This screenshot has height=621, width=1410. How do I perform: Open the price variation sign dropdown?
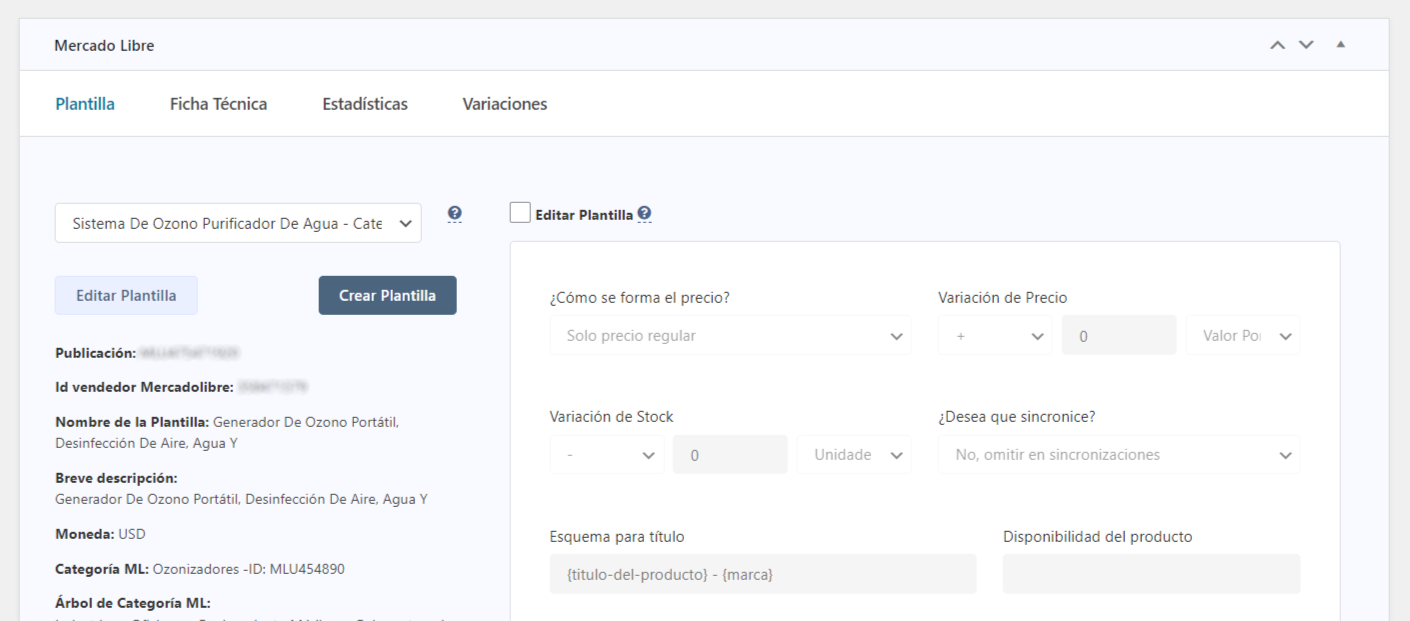(995, 336)
